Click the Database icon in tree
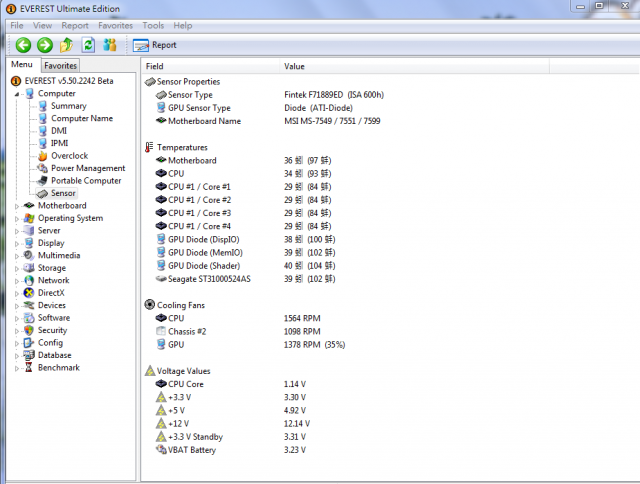Screen dimensions: 640x484 [x=29, y=355]
